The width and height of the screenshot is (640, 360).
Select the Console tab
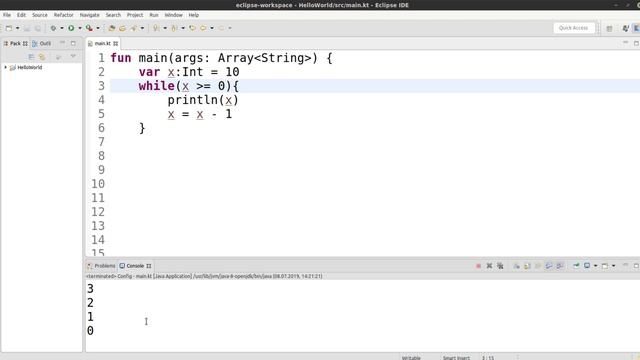coord(135,266)
